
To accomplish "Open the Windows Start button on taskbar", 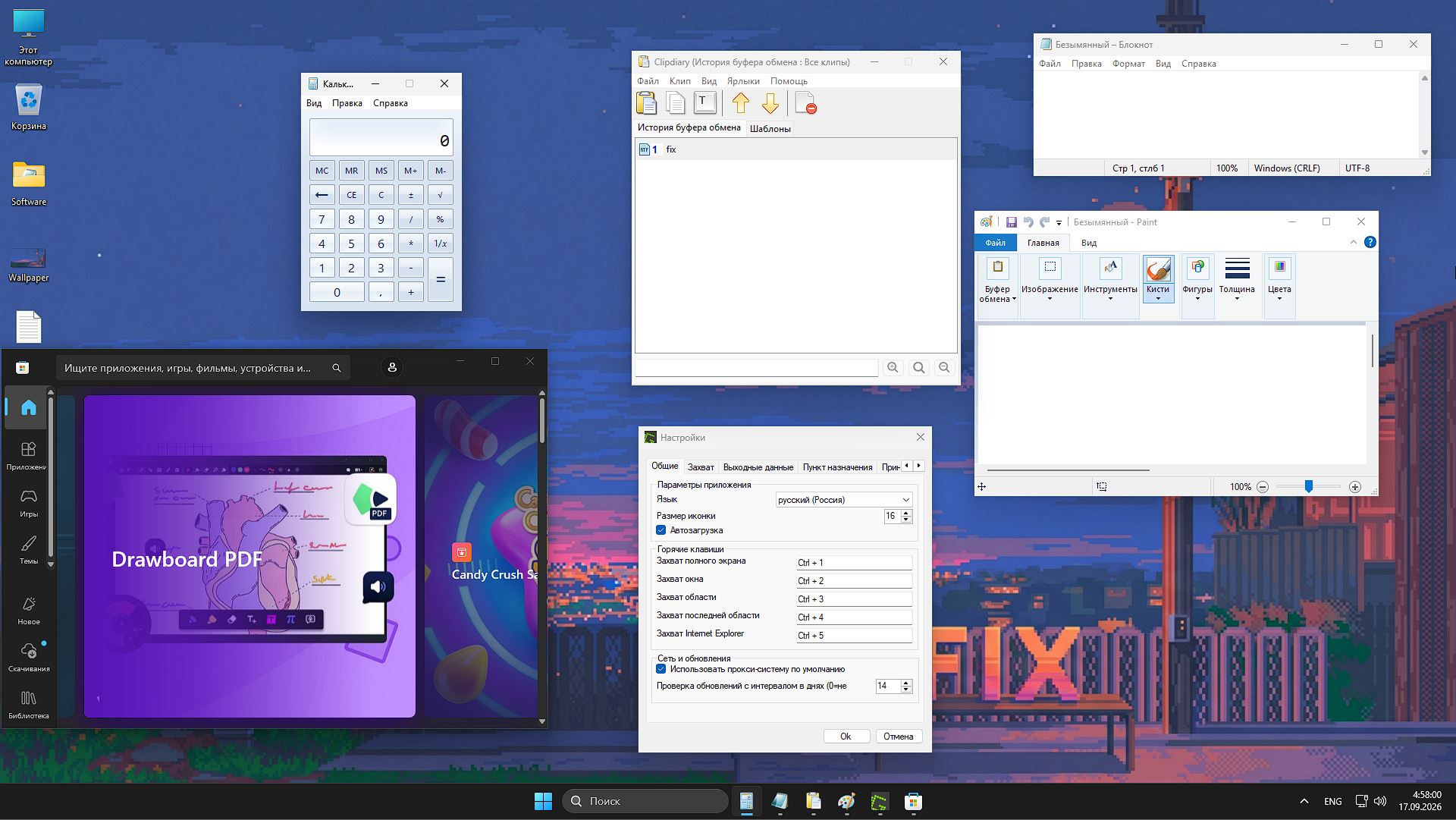I will tap(543, 801).
